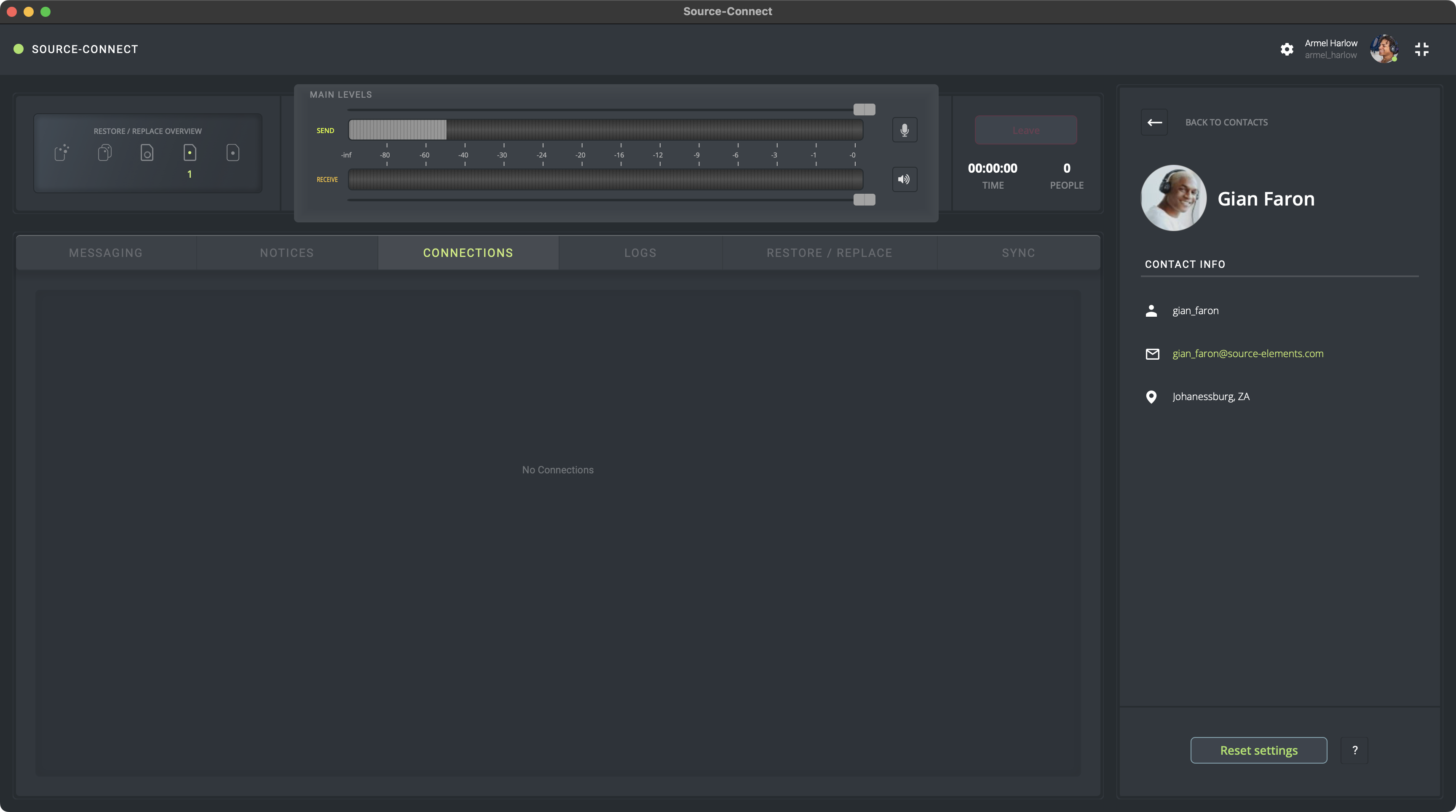Click Armel Harlow's profile avatar
Screen dimensions: 1456x812
1384,49
